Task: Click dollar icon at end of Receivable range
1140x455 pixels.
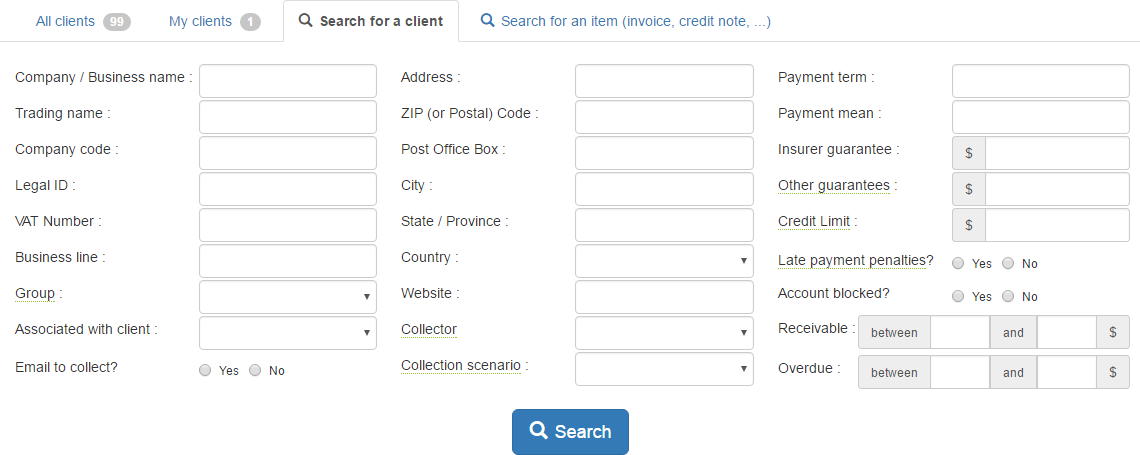Action: coord(1112,332)
